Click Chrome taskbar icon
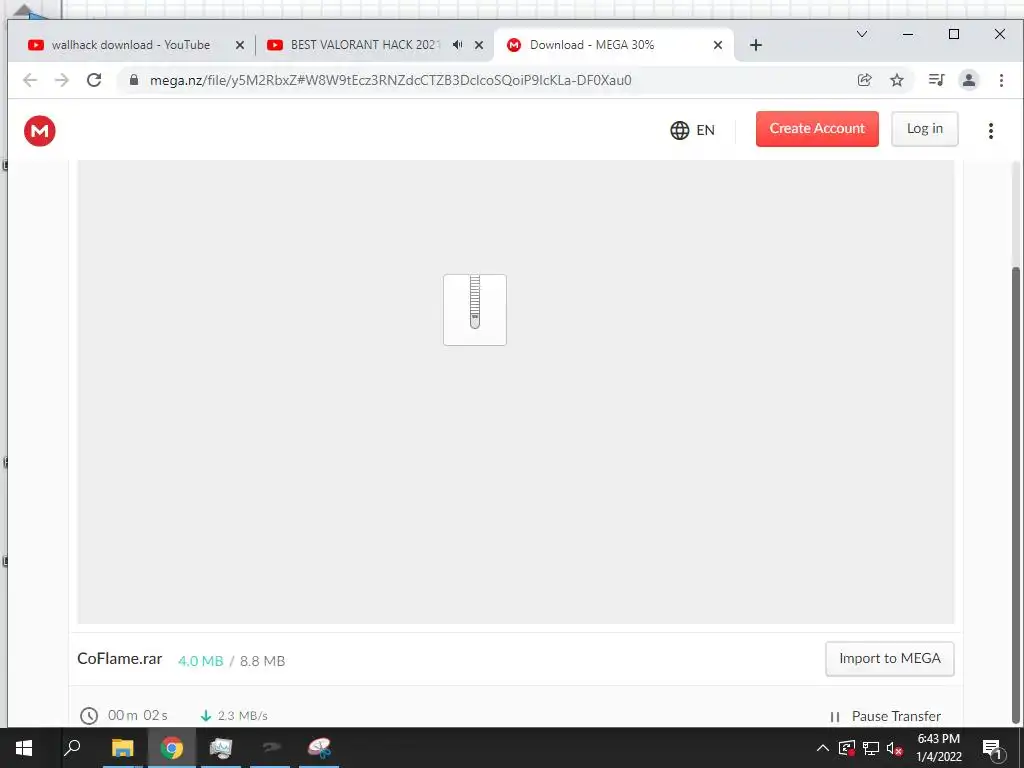Image resolution: width=1024 pixels, height=768 pixels. tap(172, 748)
